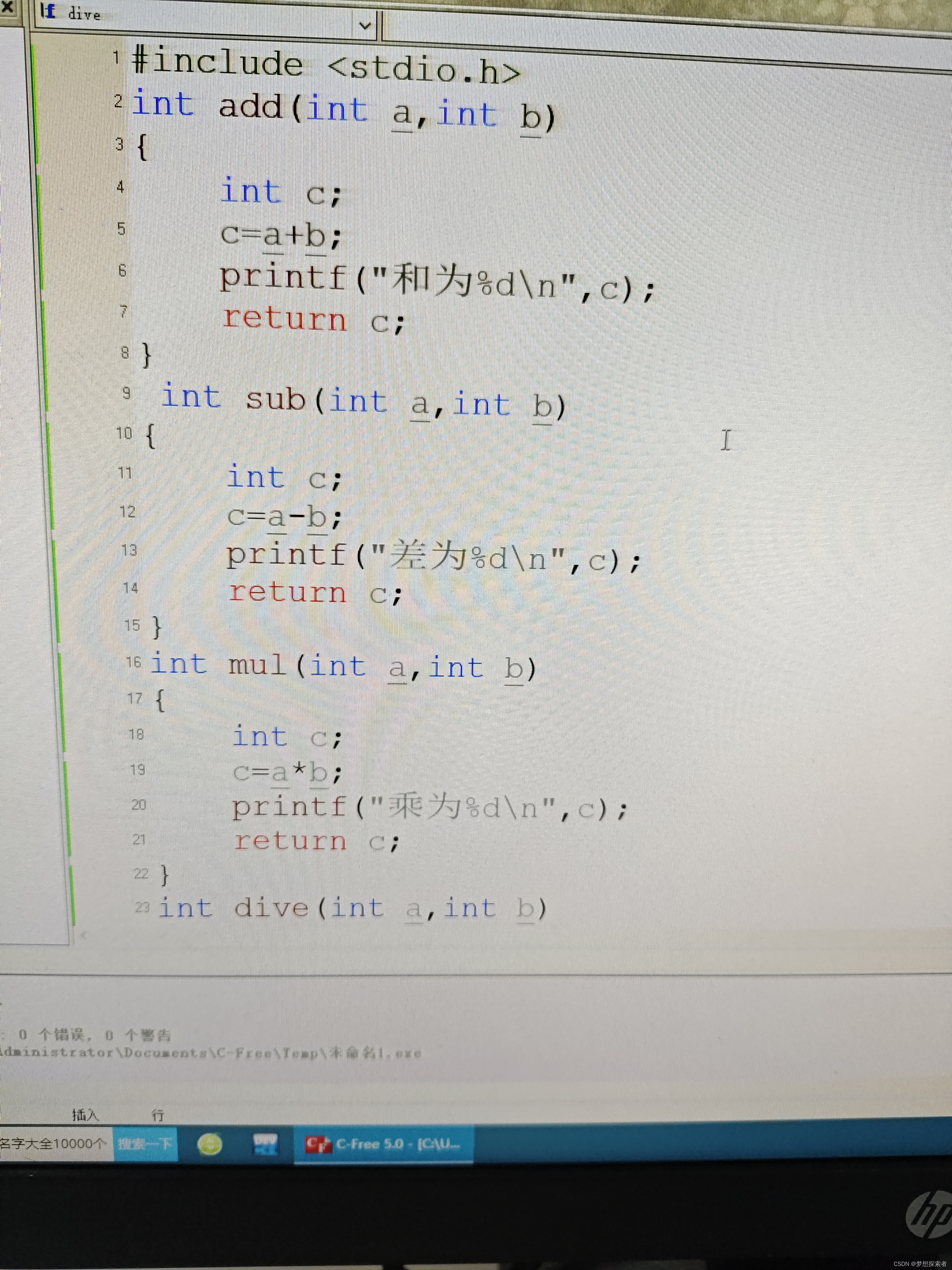Click the closing brace on line 22

click(x=165, y=875)
